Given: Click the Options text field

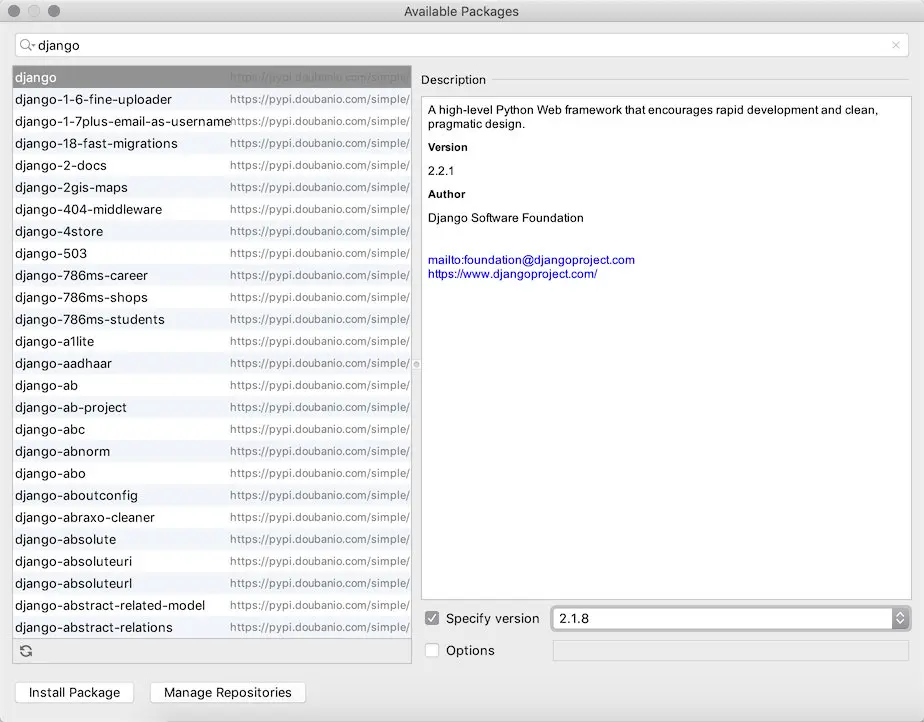Looking at the screenshot, I should pyautogui.click(x=731, y=650).
